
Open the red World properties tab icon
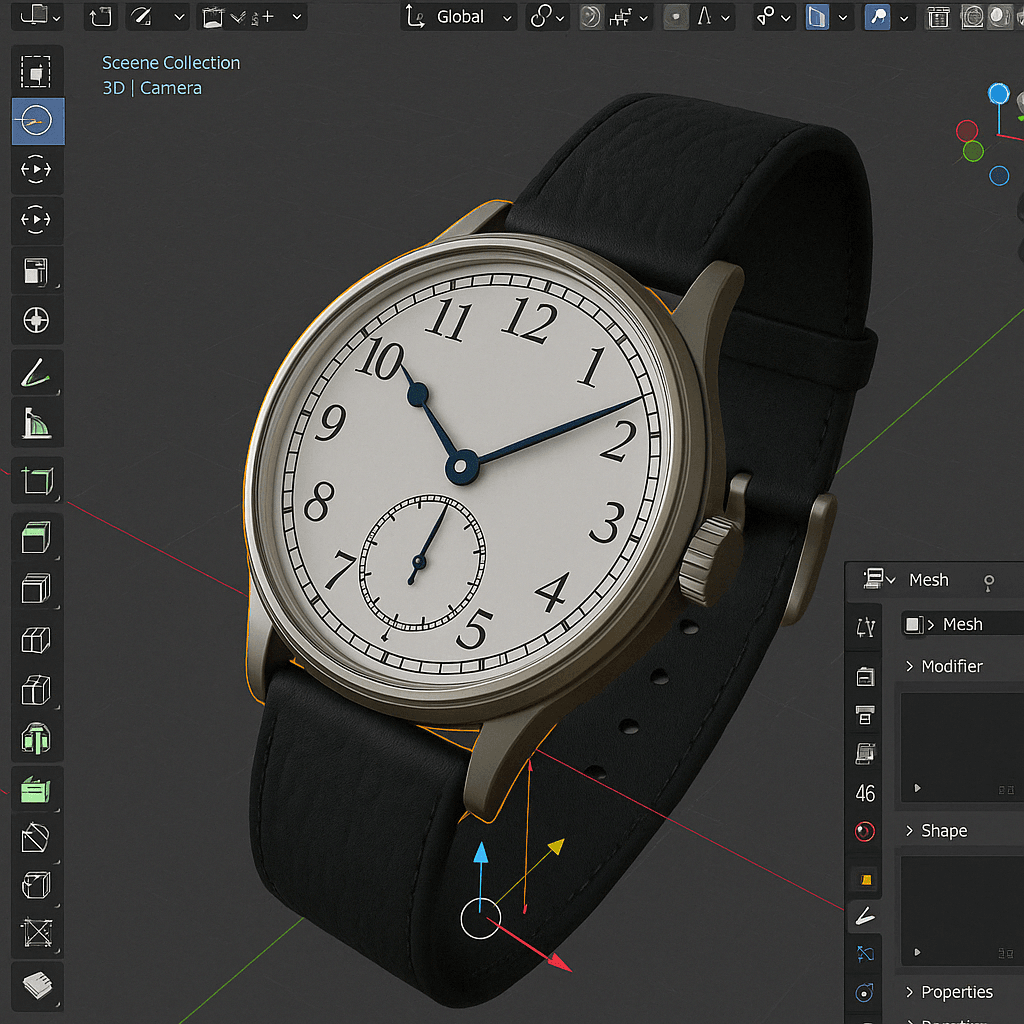click(865, 832)
